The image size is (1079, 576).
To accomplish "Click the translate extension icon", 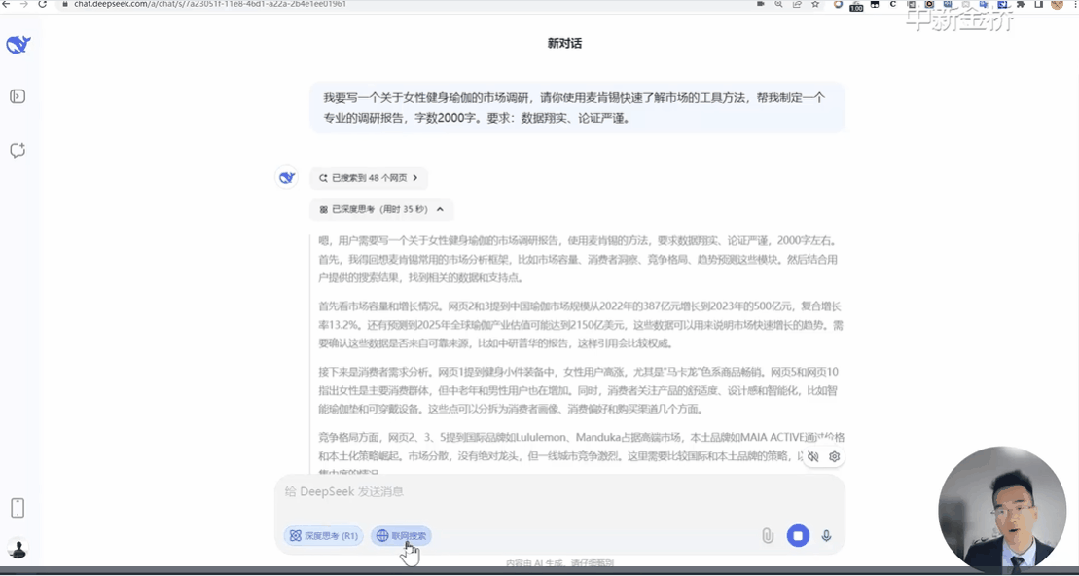I will click(x=984, y=4).
